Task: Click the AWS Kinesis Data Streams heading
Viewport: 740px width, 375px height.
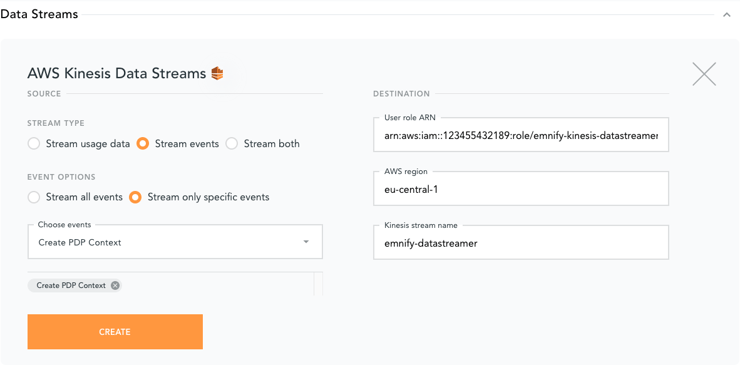Action: pyautogui.click(x=117, y=74)
